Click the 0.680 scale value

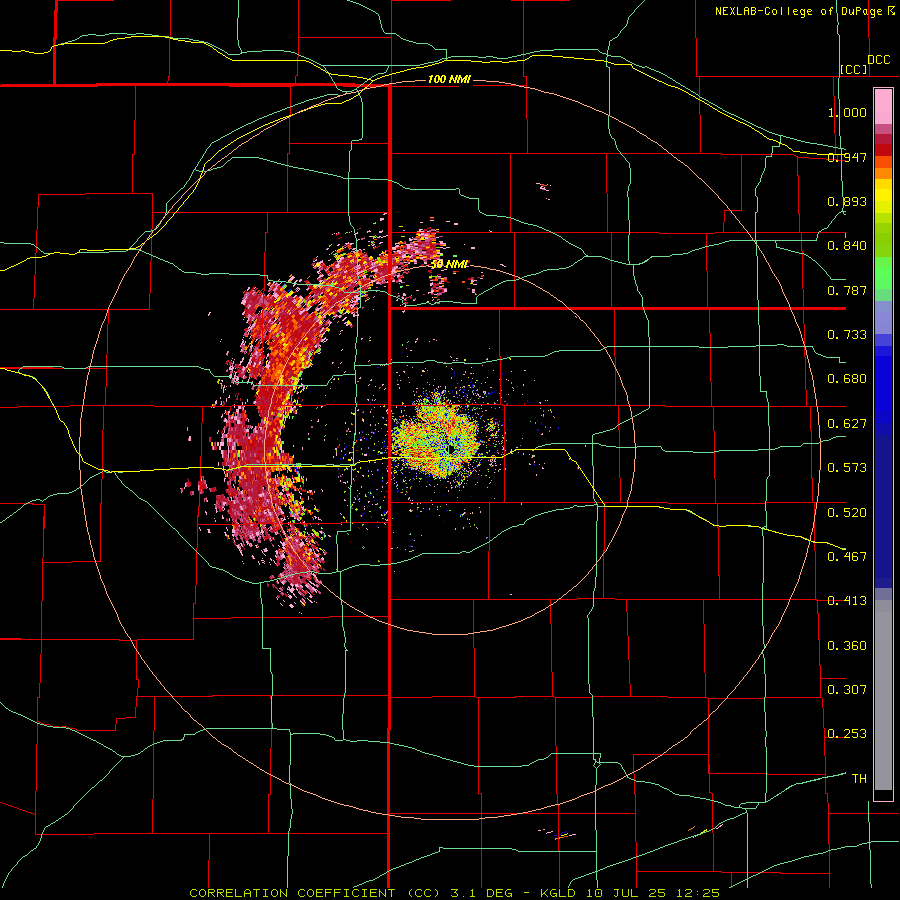pyautogui.click(x=847, y=379)
